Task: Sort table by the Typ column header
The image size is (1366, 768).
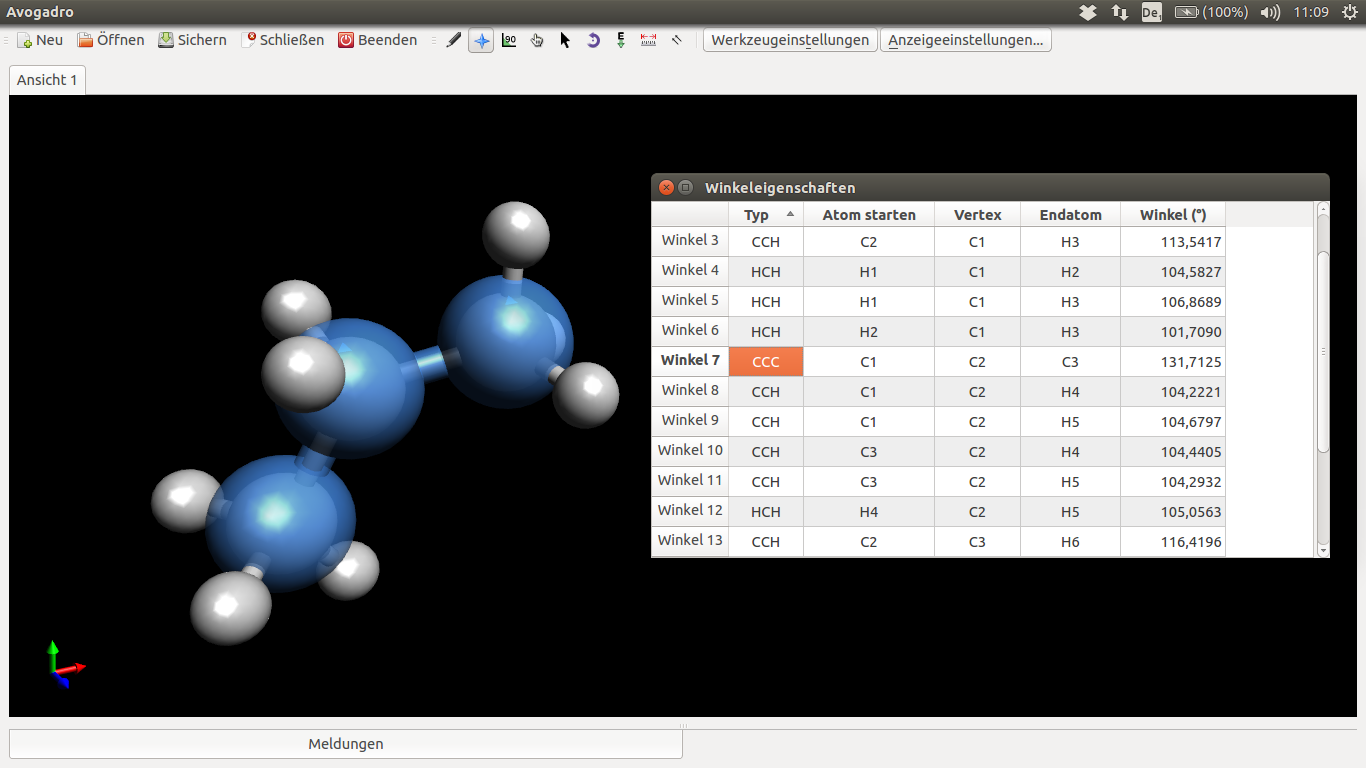Action: pyautogui.click(x=766, y=215)
